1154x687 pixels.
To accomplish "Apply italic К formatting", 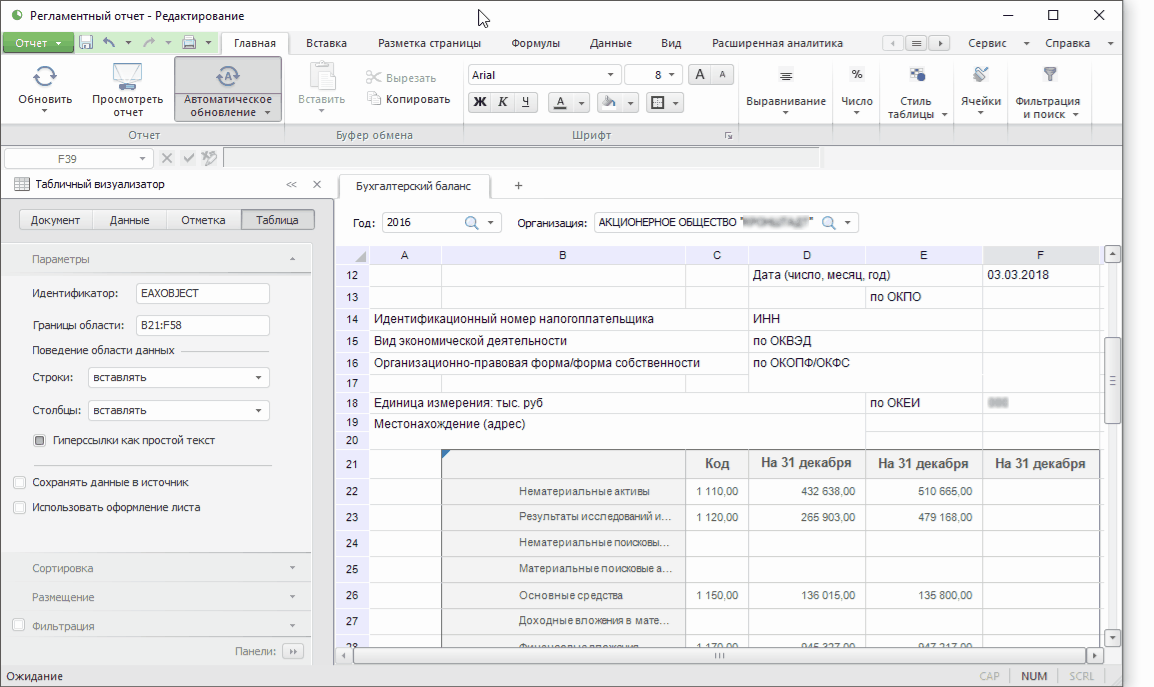I will coord(503,102).
